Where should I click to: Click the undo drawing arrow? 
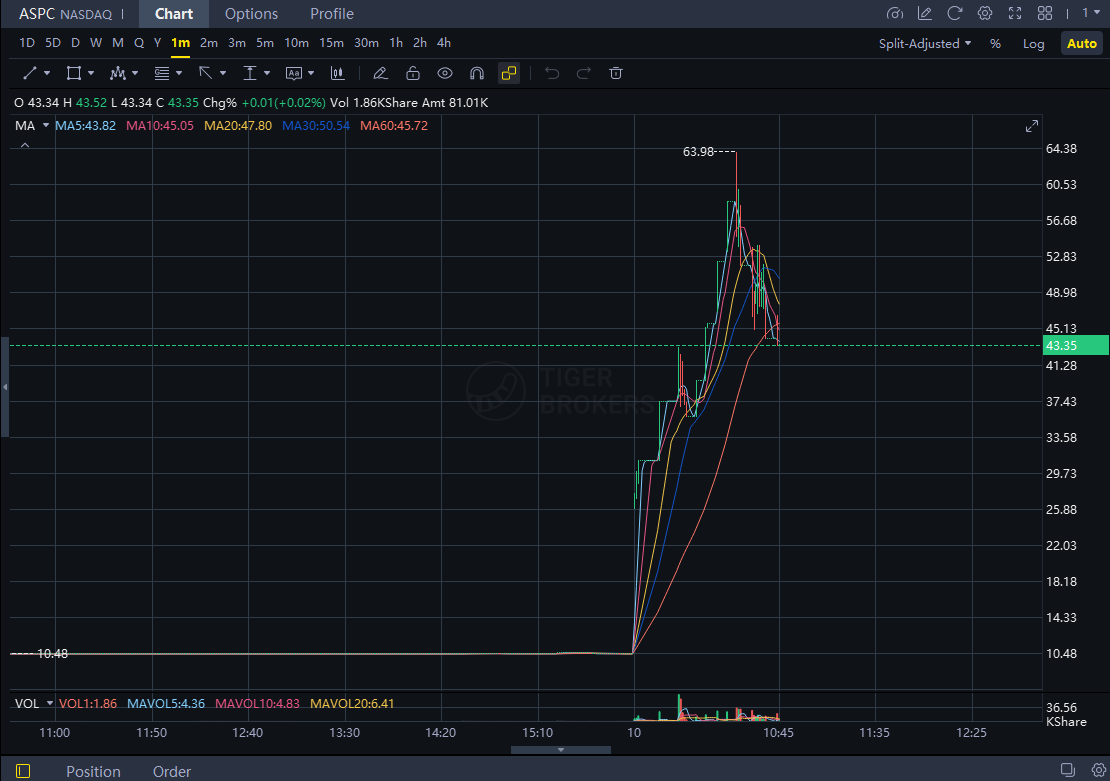pos(552,73)
